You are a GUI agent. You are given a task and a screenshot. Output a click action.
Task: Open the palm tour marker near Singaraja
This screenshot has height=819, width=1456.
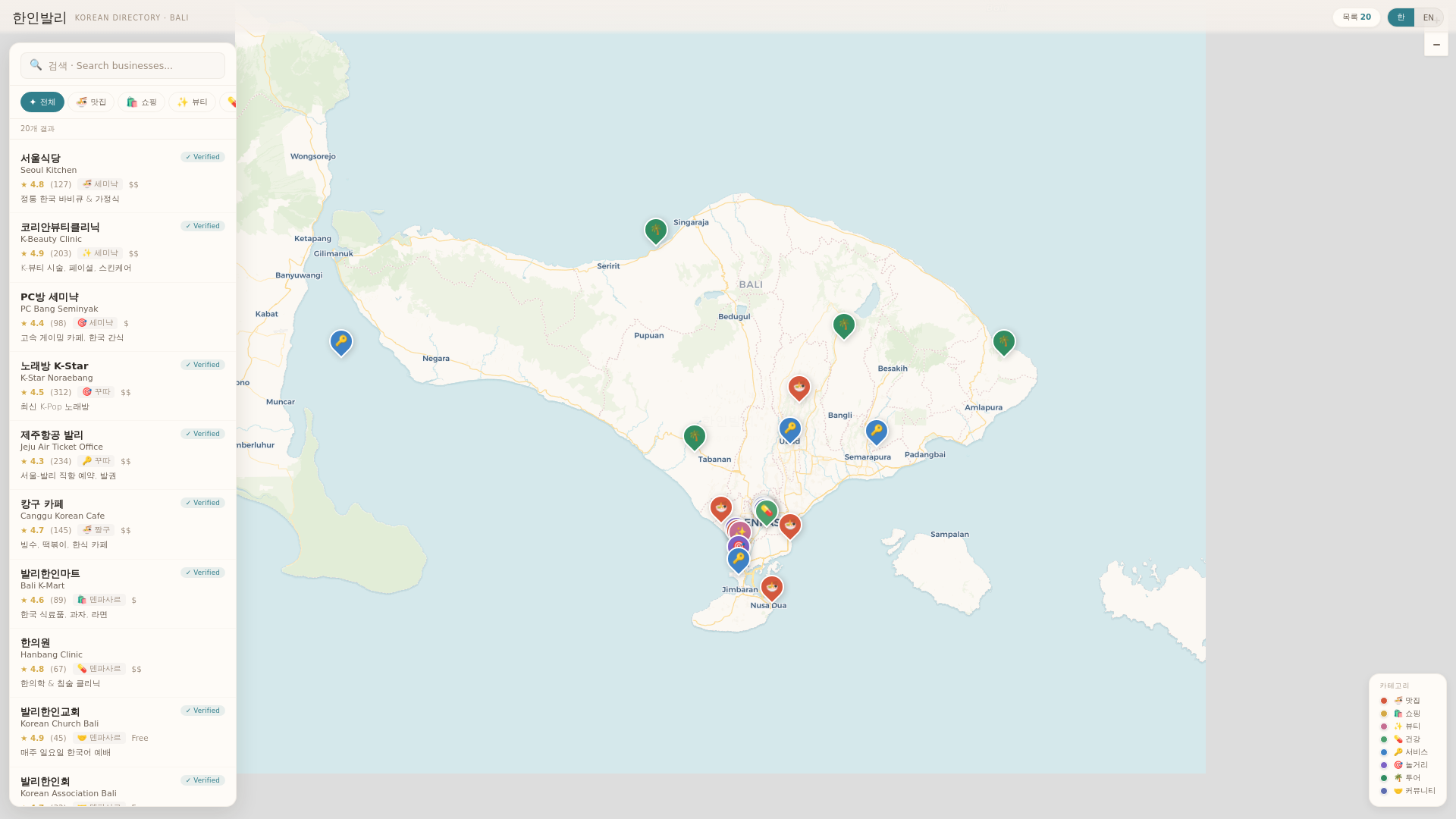point(655,231)
